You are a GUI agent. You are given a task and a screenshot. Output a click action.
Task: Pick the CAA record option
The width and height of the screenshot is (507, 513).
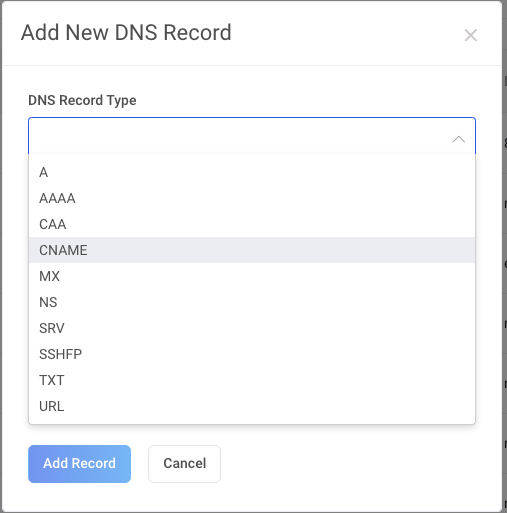click(x=252, y=224)
